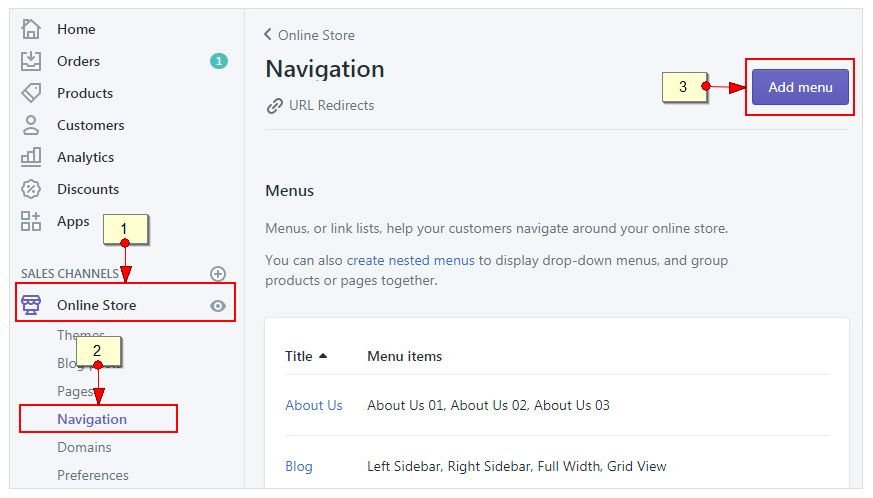Click the Discounts badge icon
The image size is (873, 498).
(31, 189)
